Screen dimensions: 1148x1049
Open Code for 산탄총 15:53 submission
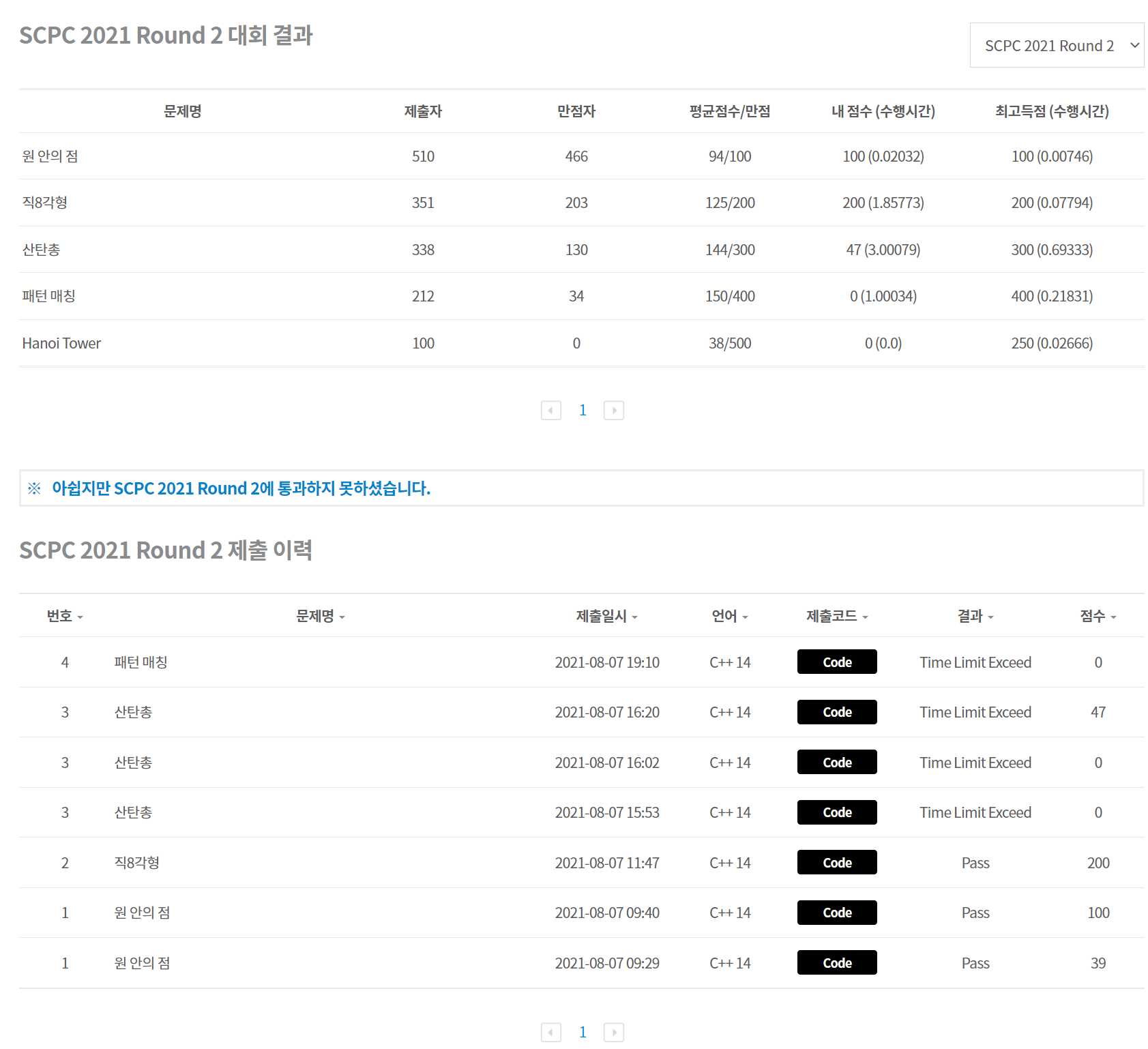coord(837,812)
